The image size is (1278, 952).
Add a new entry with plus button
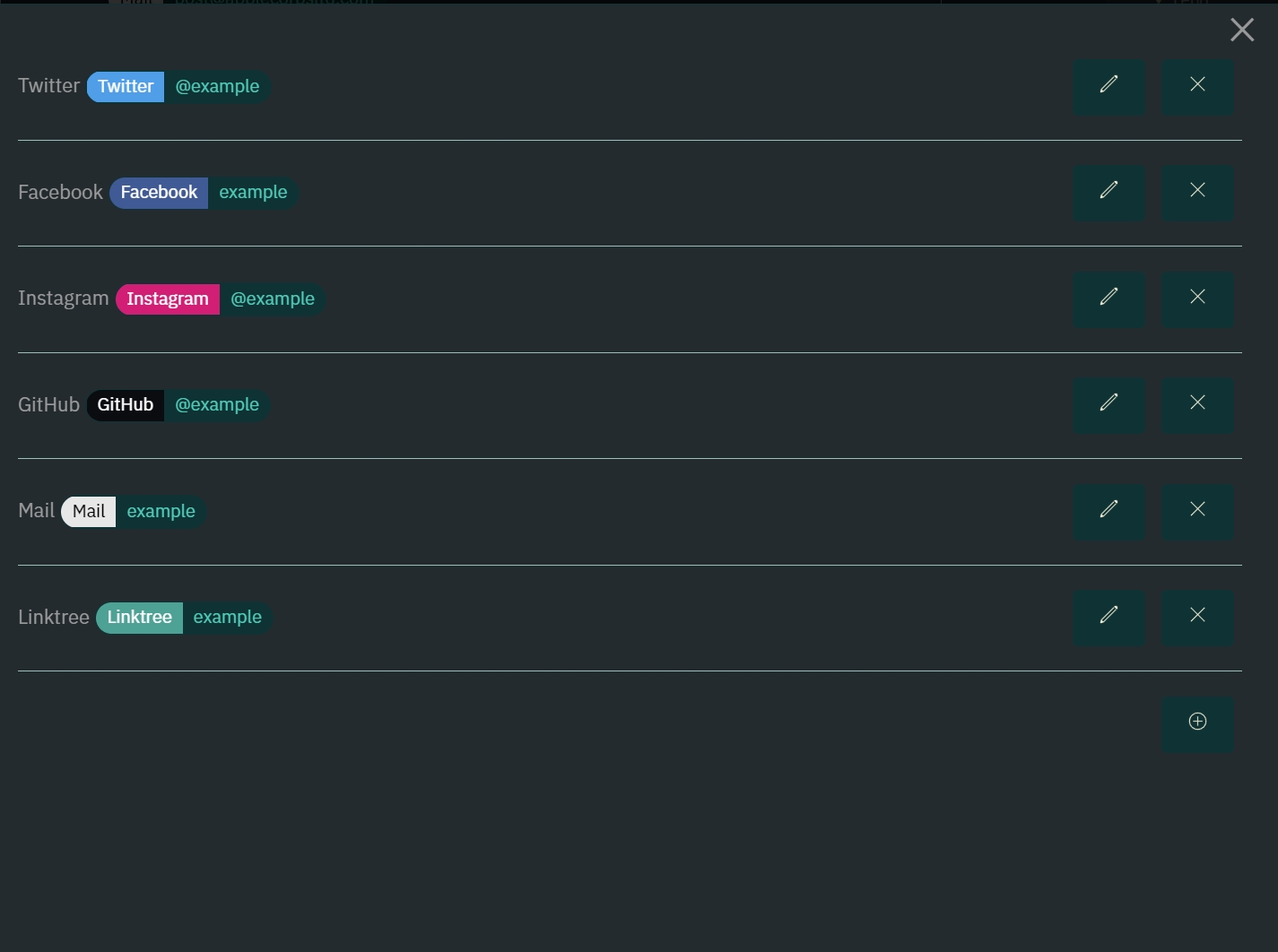[1197, 724]
